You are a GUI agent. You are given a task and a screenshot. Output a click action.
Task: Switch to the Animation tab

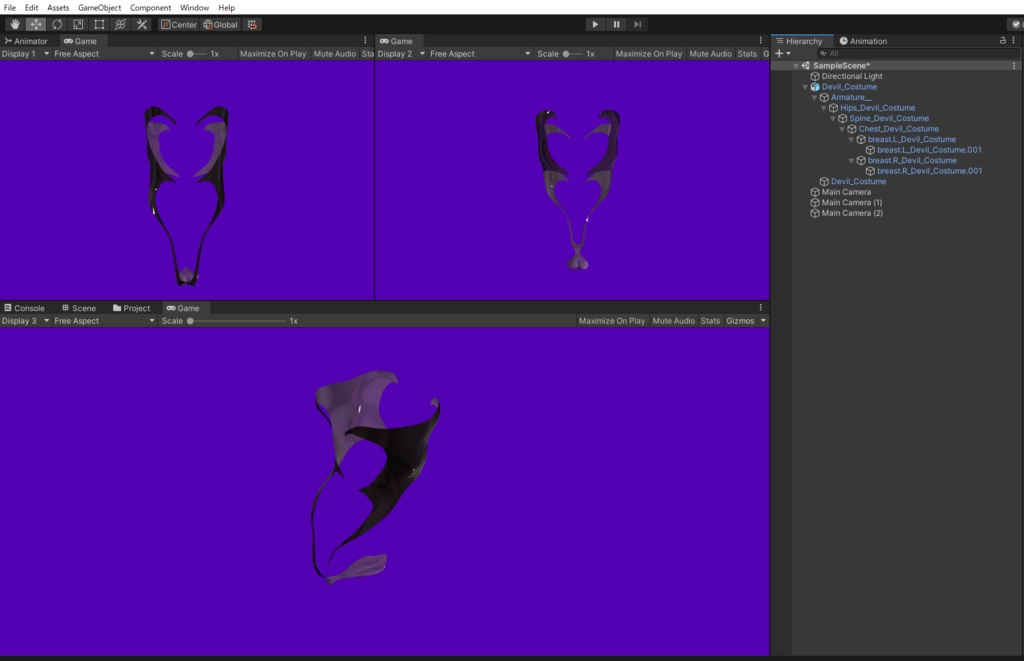click(863, 41)
